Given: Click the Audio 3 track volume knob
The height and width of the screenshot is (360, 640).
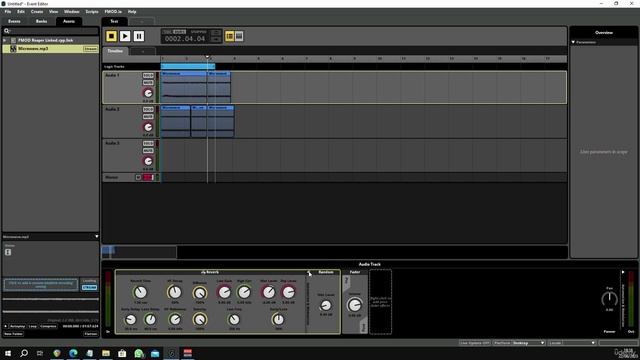Looking at the screenshot, I should pyautogui.click(x=148, y=161).
